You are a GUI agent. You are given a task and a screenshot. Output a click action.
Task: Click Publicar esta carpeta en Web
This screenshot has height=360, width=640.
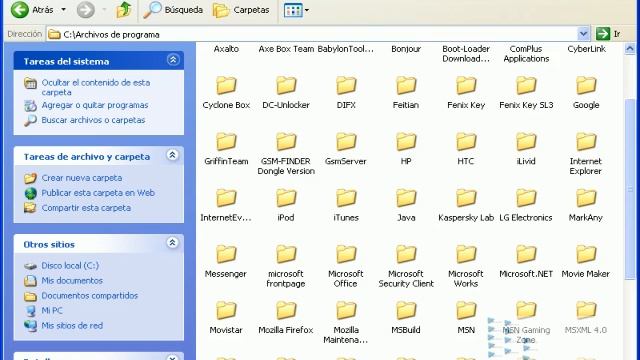[x=89, y=193]
